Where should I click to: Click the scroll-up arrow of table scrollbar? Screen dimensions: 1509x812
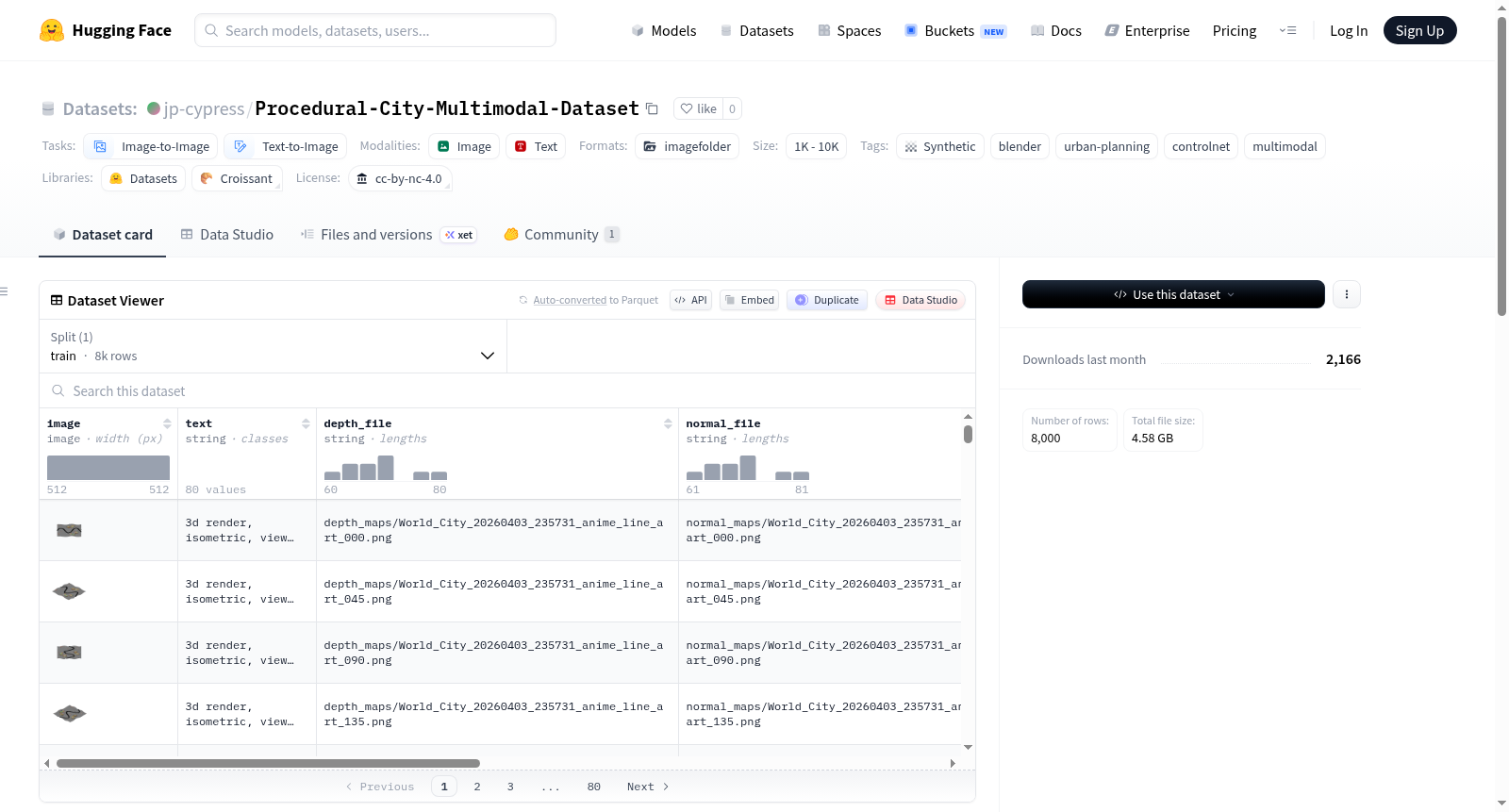pyautogui.click(x=968, y=416)
